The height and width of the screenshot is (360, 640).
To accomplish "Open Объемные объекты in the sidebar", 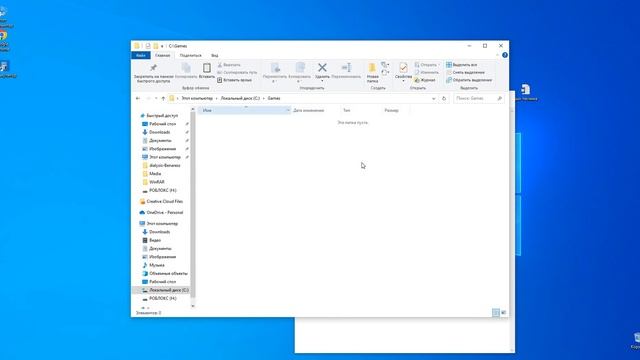I will coord(165,273).
